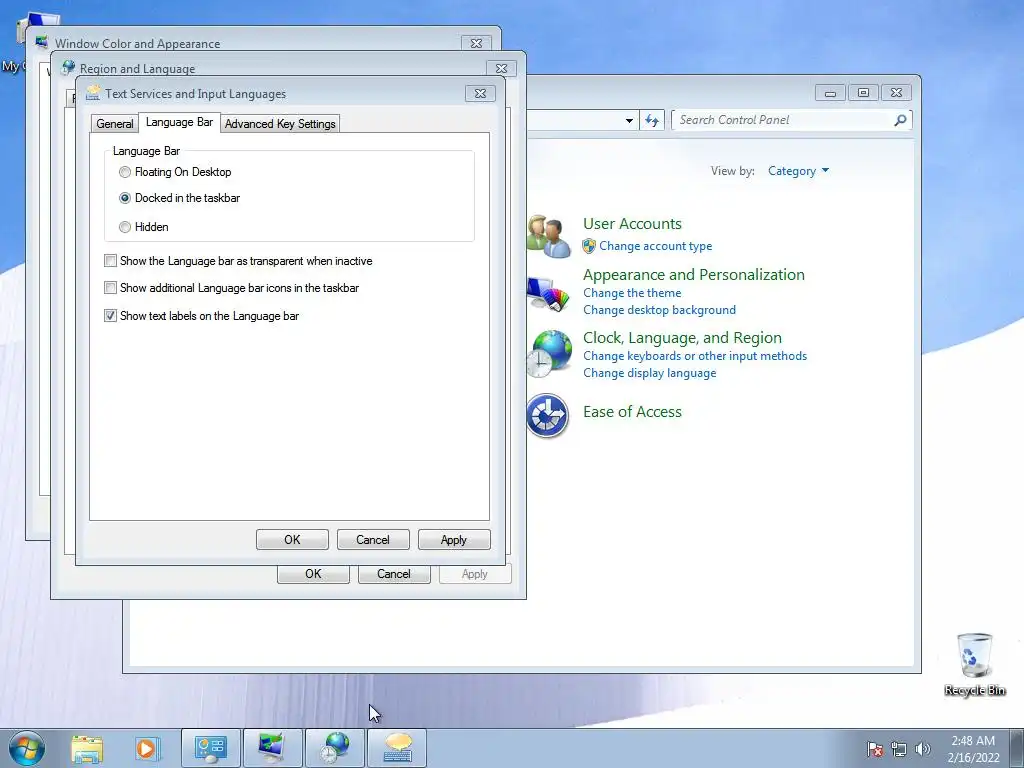This screenshot has height=768, width=1024.
Task: Cancel the Text Services dialog
Action: (x=373, y=540)
